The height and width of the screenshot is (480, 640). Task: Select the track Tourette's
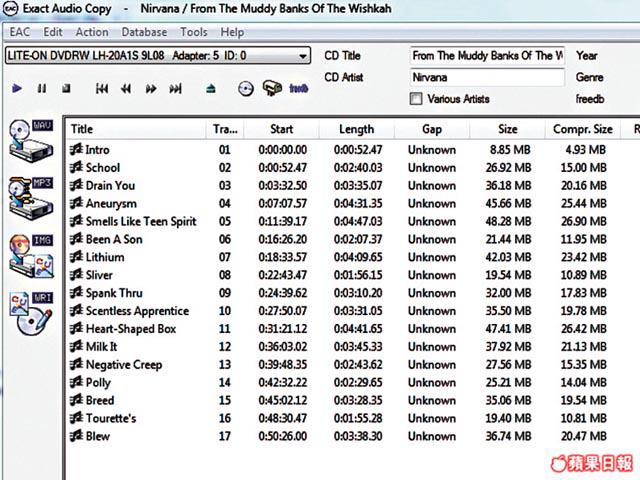111,418
